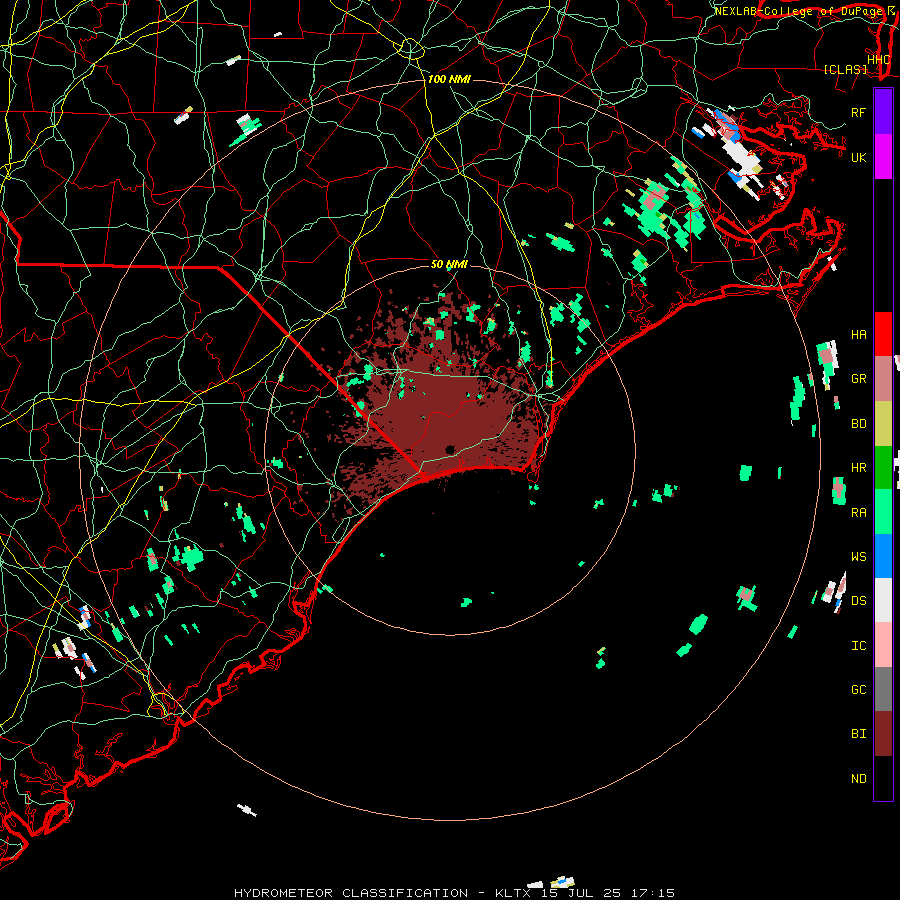Viewport: 900px width, 900px height.
Task: Click the [CLAS] units label
Action: 845,70
